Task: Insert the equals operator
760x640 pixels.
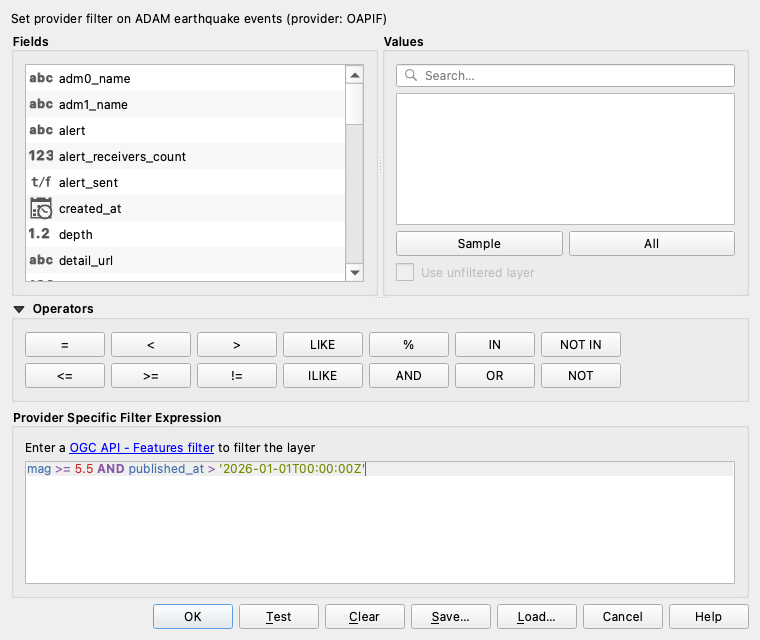Action: click(65, 345)
